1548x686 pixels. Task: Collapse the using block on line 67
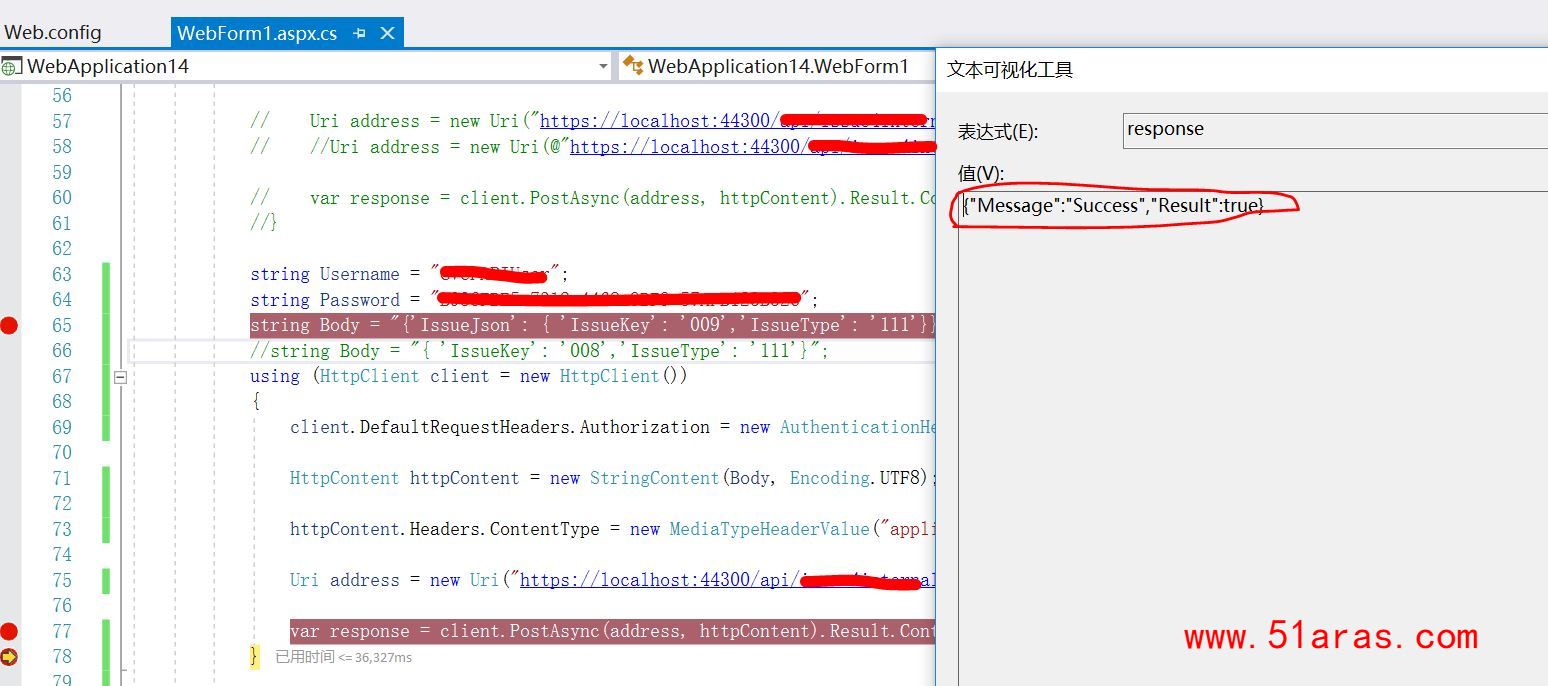pos(120,377)
